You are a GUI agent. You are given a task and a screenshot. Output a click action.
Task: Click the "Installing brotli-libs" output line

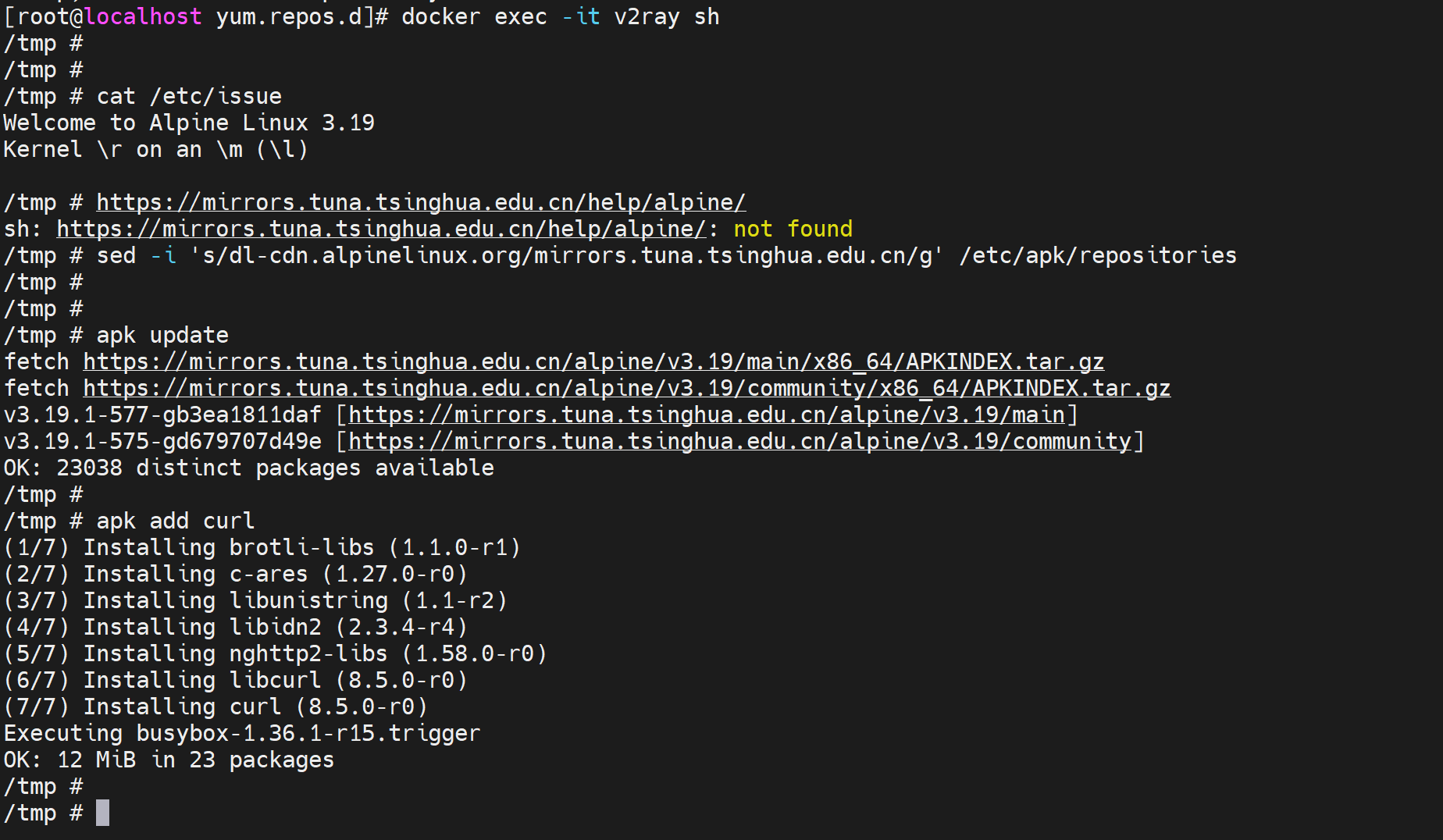tap(262, 548)
